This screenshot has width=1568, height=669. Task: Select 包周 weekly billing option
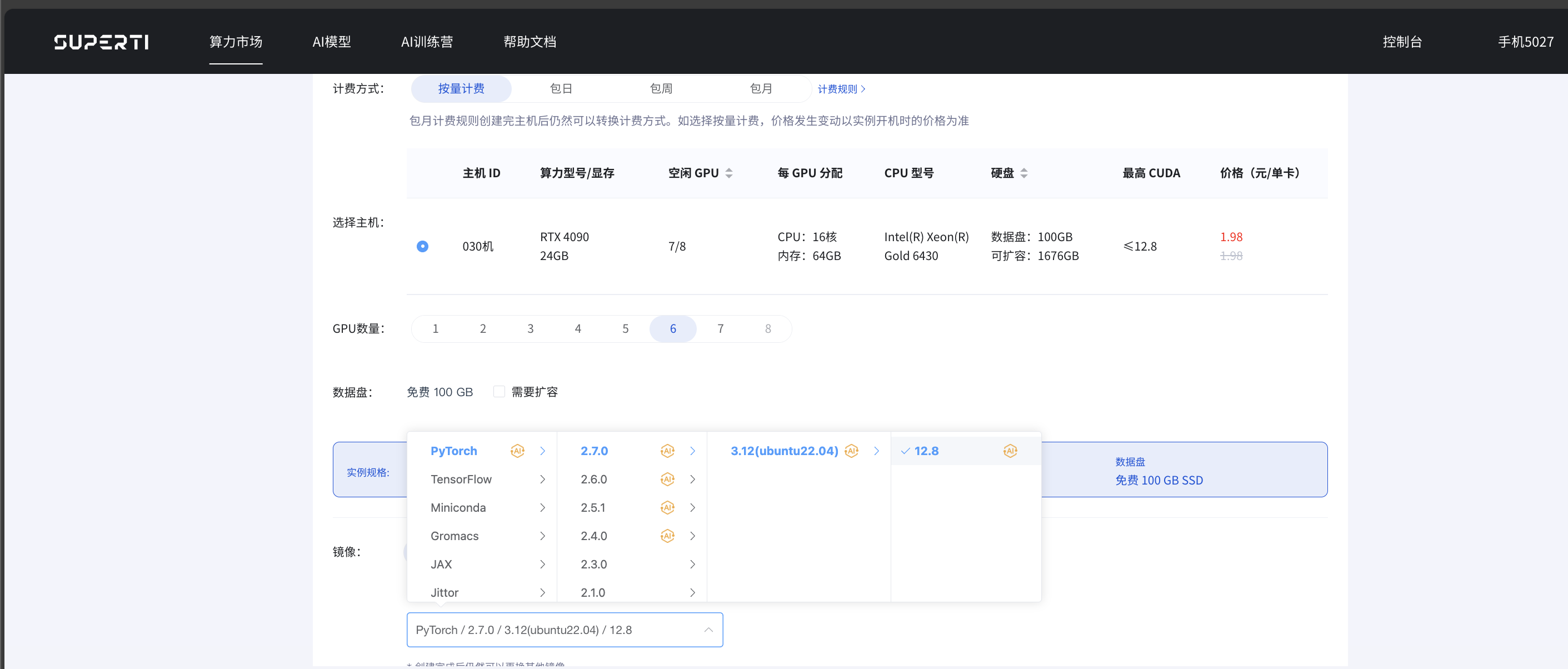661,89
